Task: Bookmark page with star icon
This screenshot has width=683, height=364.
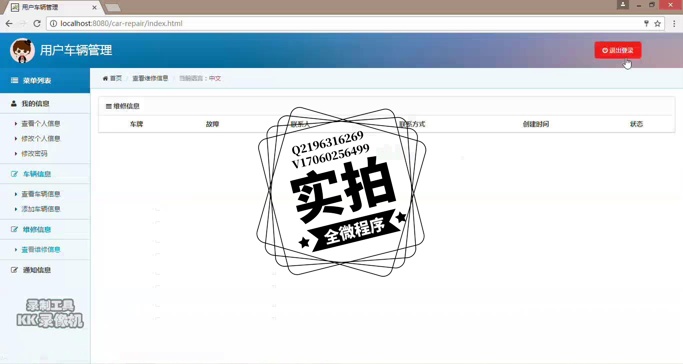Action: tap(657, 24)
